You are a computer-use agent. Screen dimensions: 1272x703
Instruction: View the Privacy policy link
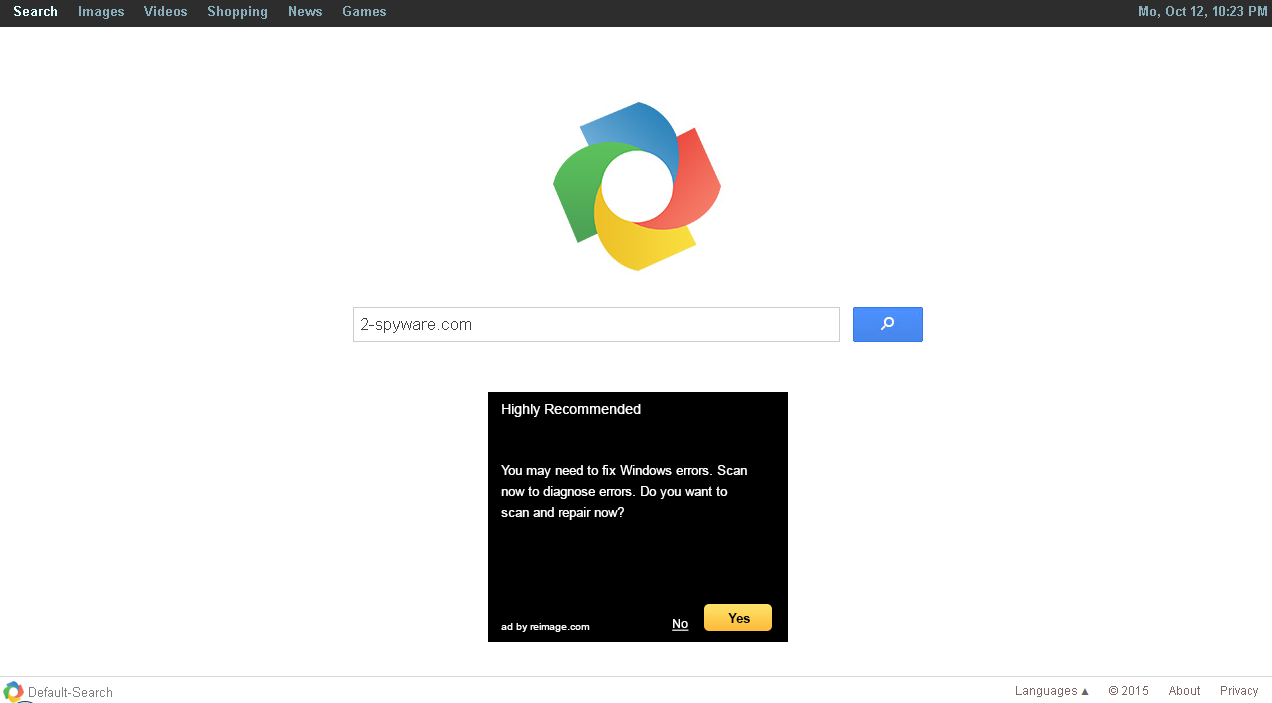coord(1239,691)
